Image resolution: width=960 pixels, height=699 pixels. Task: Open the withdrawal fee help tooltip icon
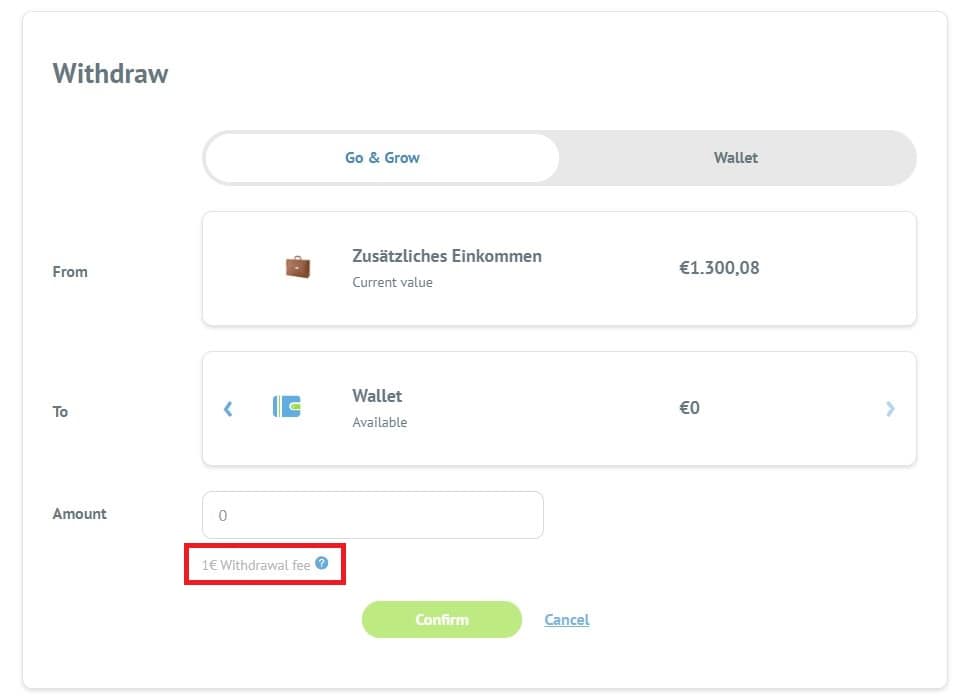[x=321, y=563]
